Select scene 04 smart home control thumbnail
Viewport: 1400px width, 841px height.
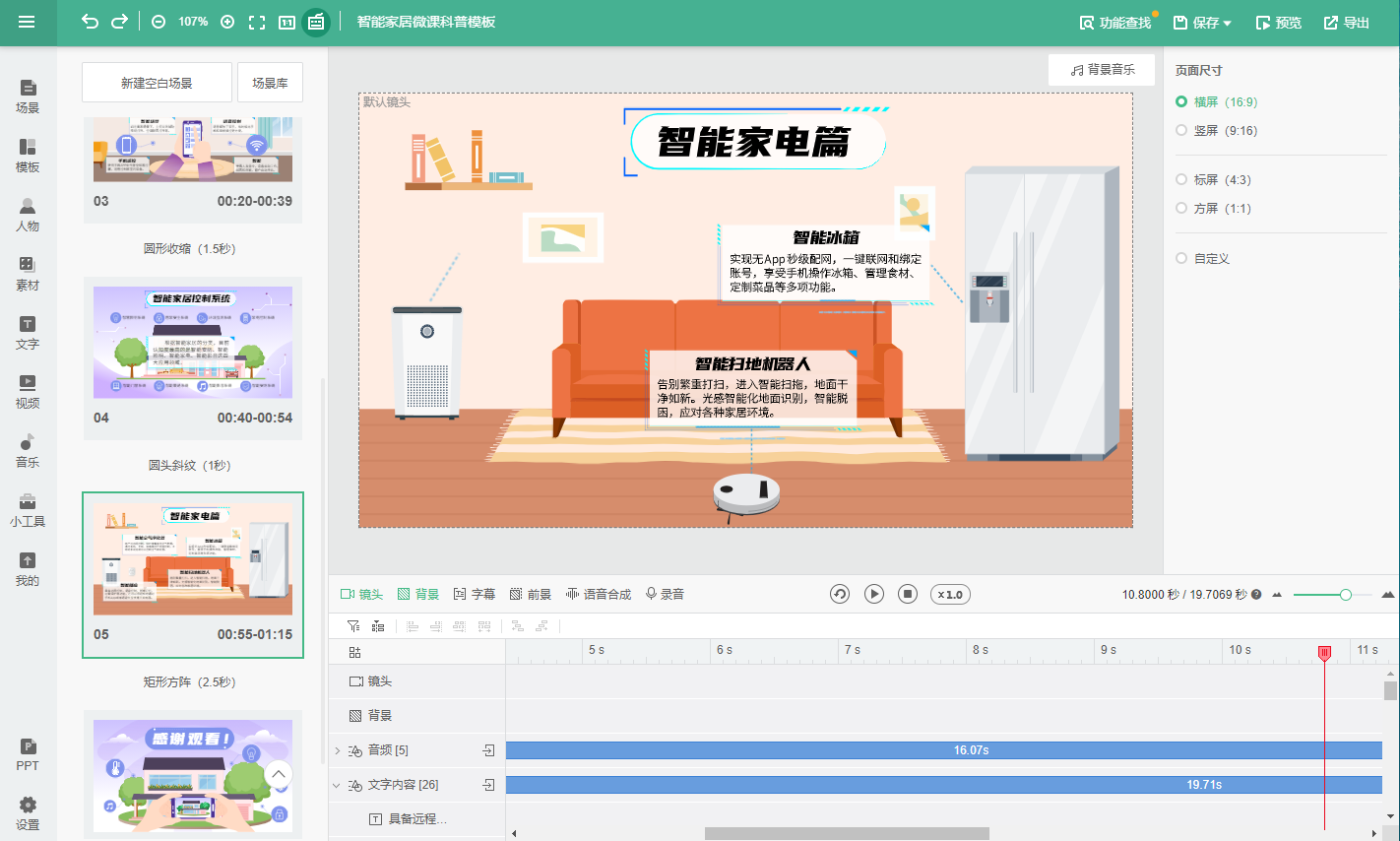[193, 342]
